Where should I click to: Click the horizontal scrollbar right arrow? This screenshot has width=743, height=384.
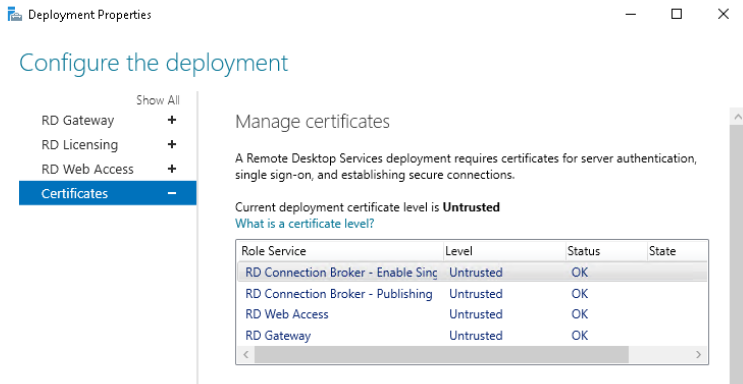click(x=698, y=354)
